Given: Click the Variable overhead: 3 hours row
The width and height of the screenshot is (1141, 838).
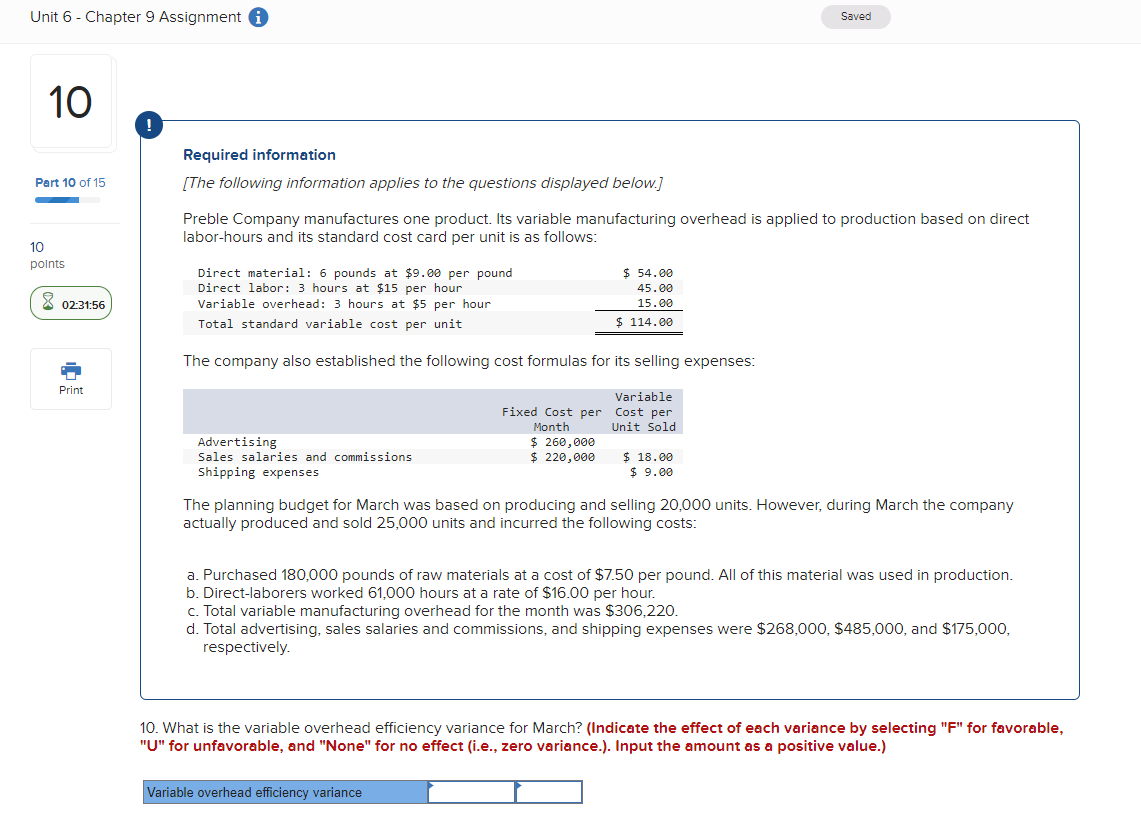Looking at the screenshot, I should point(343,304).
